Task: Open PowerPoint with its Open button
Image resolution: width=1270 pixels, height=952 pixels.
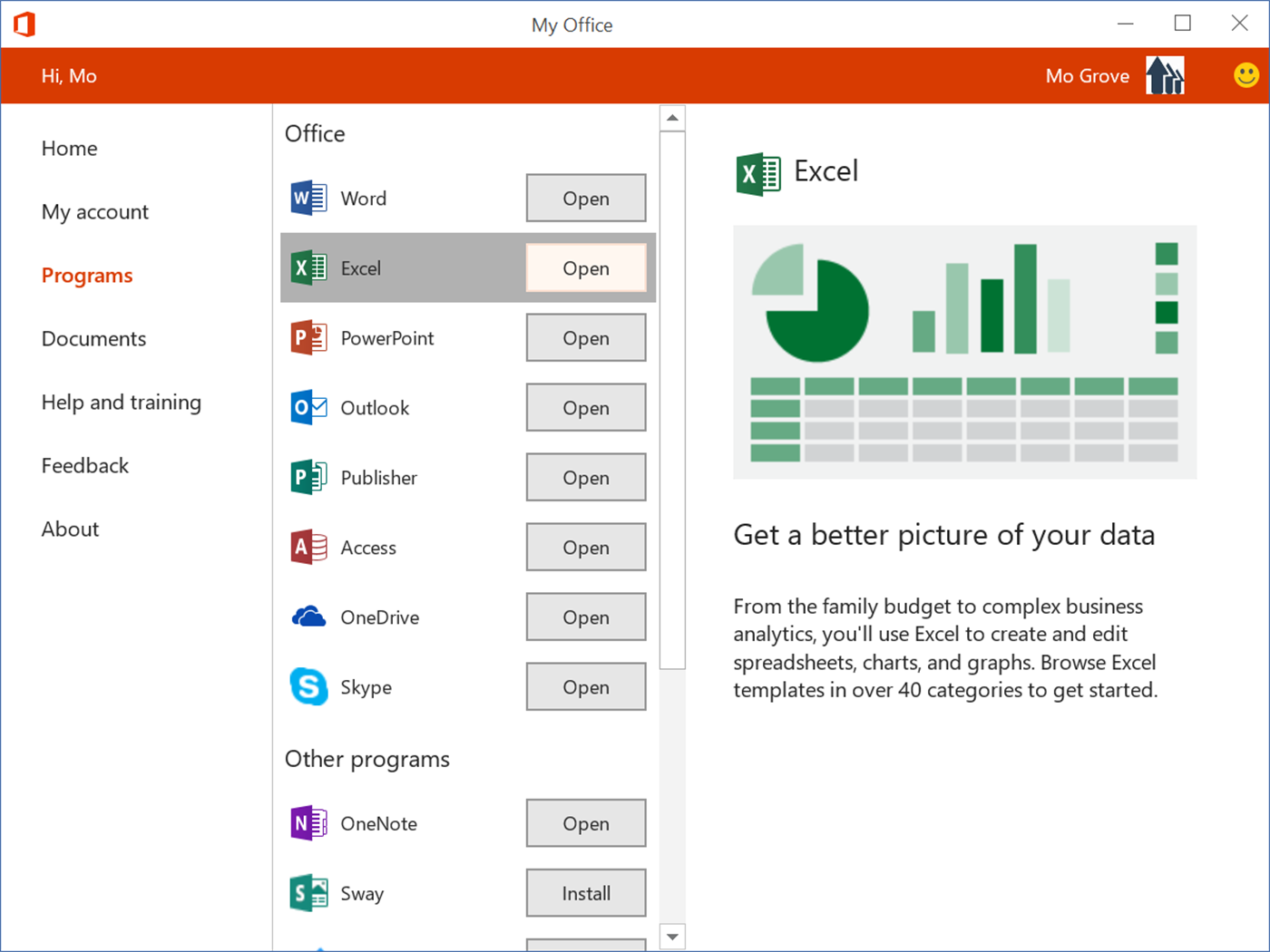Action: pyautogui.click(x=586, y=337)
